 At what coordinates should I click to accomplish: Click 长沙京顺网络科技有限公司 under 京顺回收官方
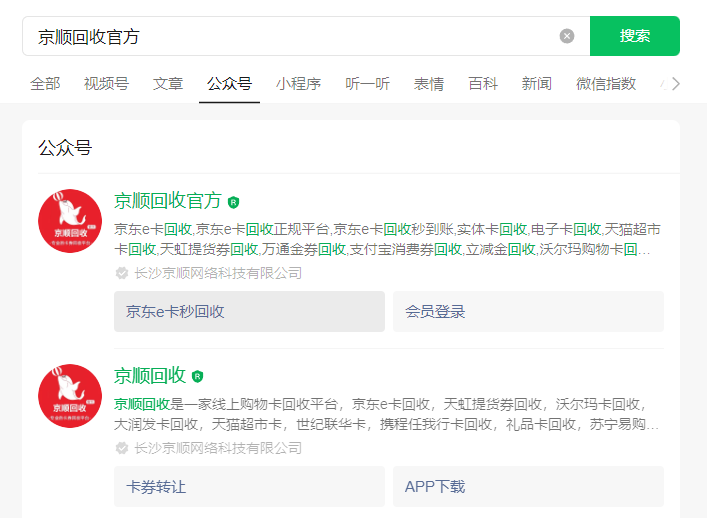(x=218, y=273)
